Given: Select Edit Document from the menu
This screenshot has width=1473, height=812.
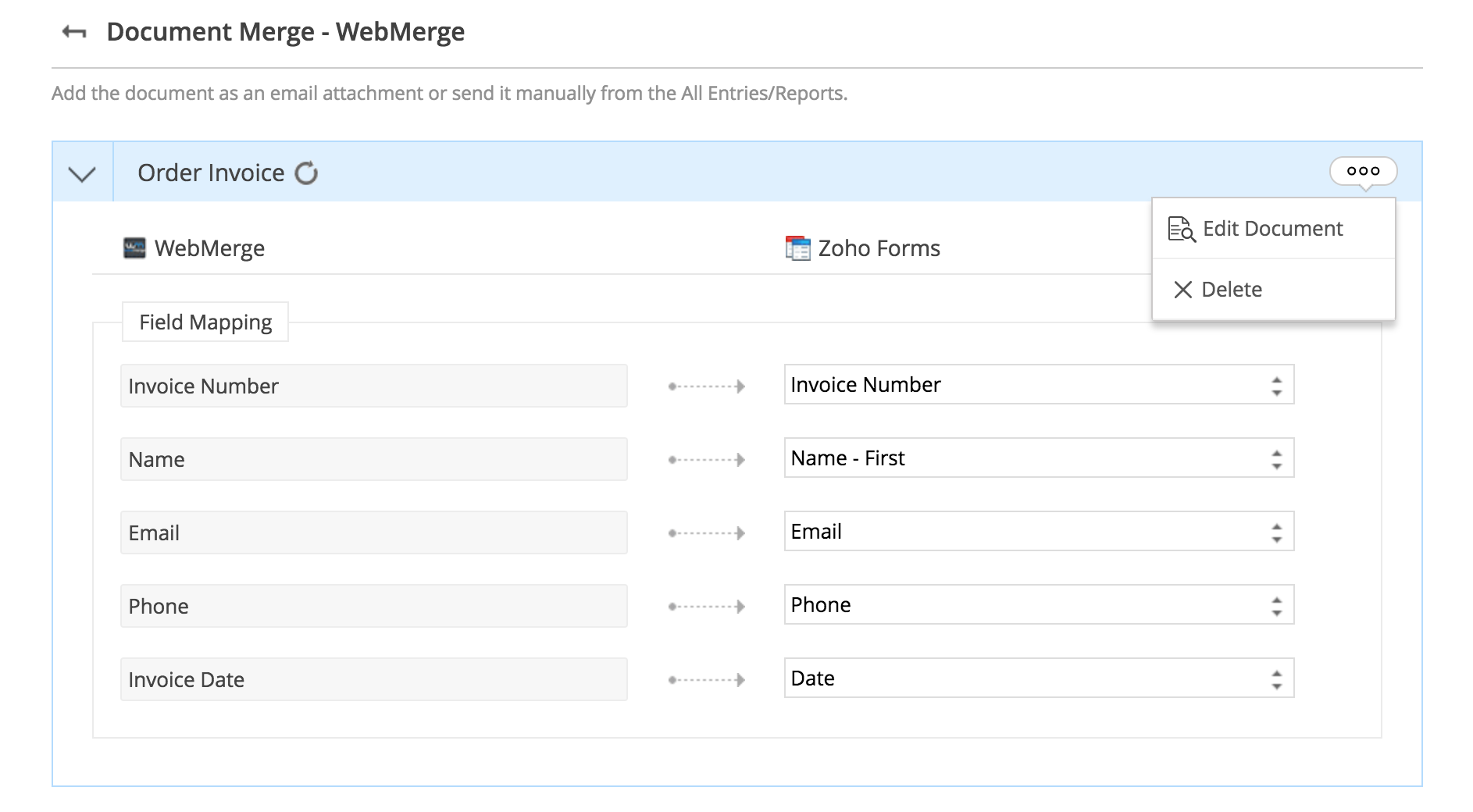Looking at the screenshot, I should tap(1272, 229).
